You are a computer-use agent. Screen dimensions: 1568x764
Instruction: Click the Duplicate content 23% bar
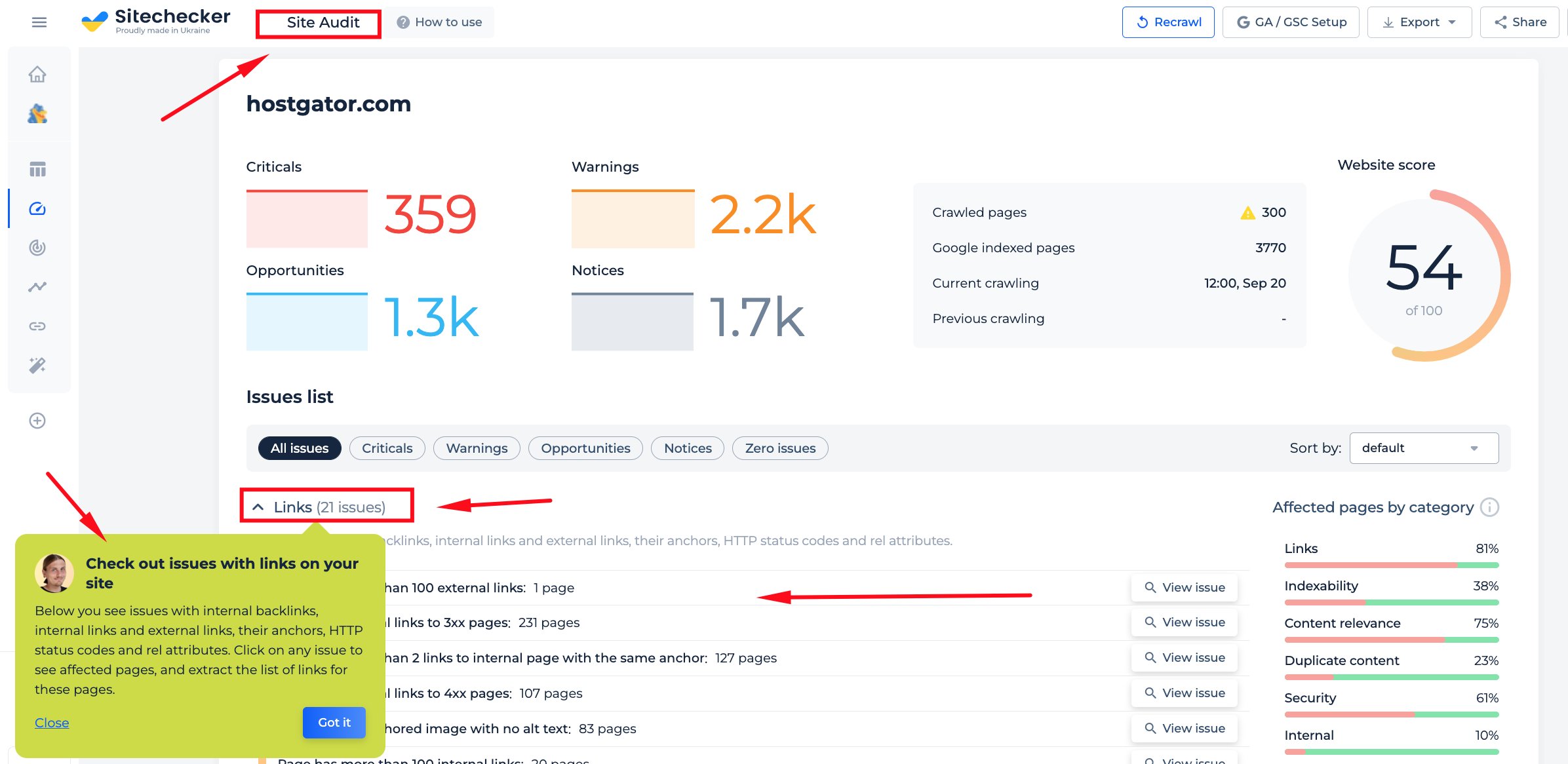click(1392, 677)
